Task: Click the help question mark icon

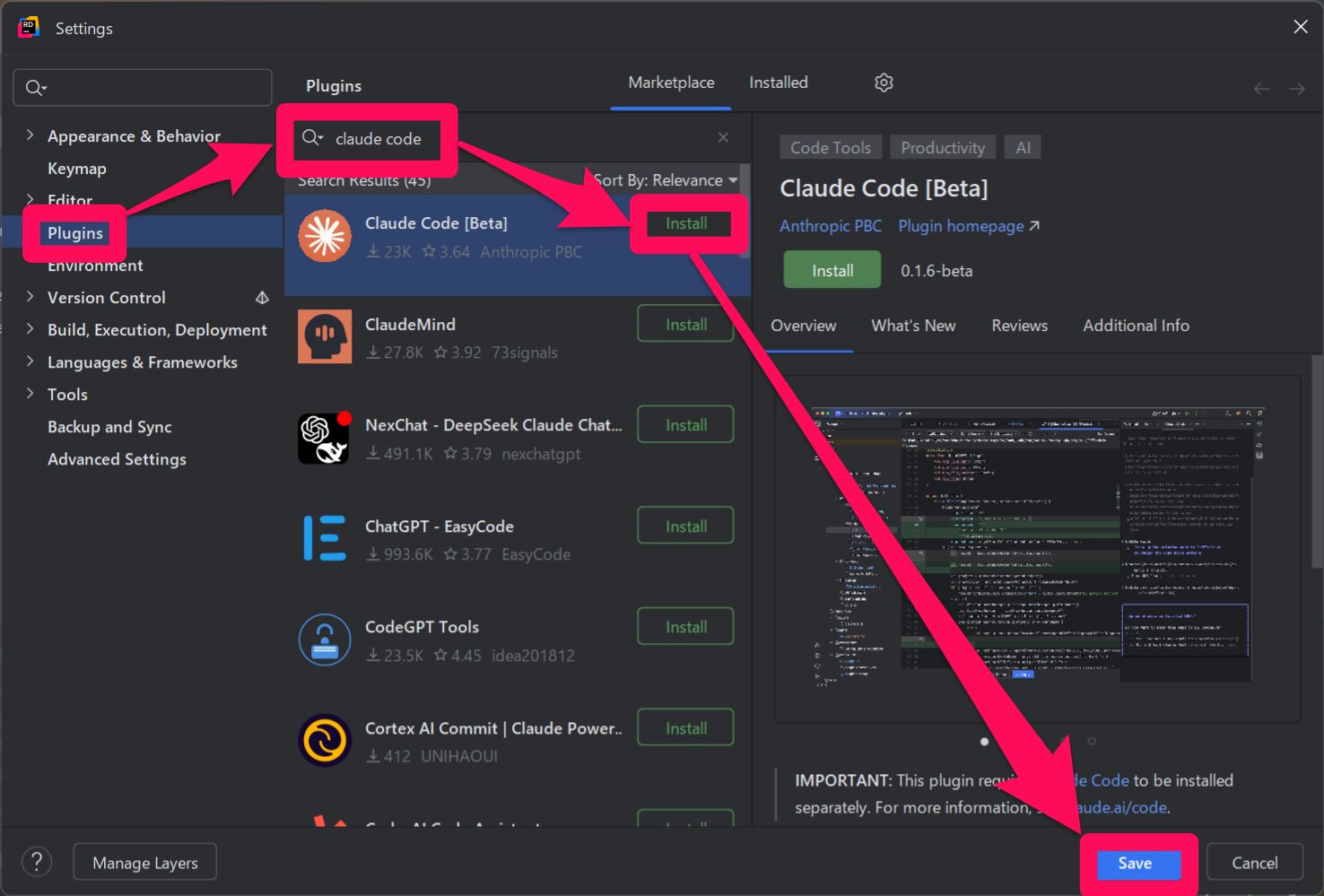Action: pos(36,861)
